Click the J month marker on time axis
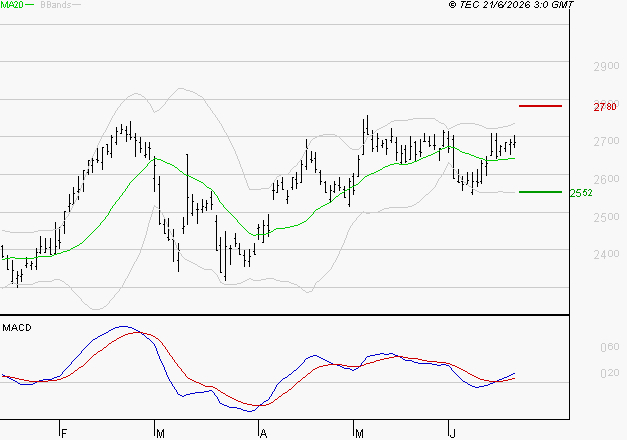Screen dimensions: 627x440 pos(453,434)
